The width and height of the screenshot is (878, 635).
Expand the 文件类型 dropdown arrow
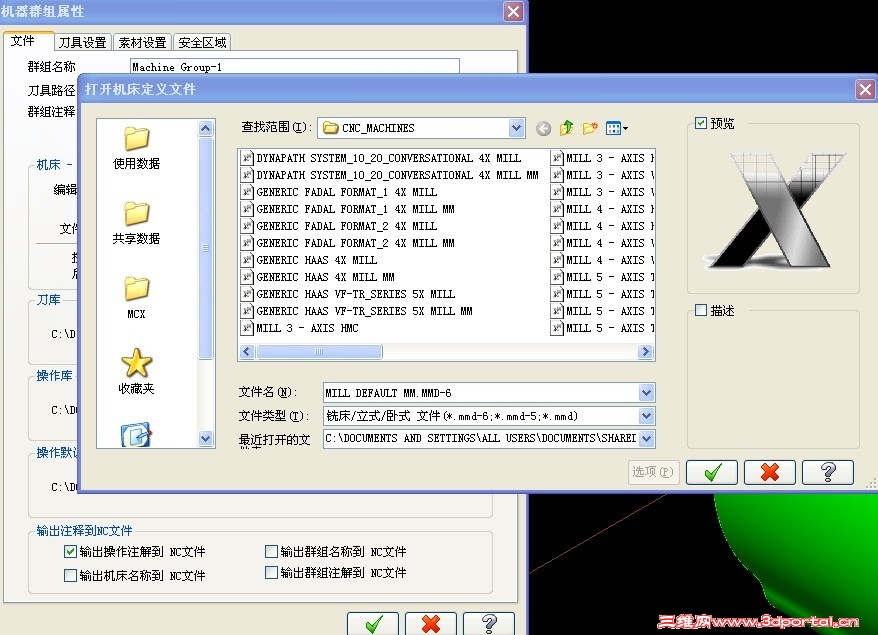pos(646,416)
